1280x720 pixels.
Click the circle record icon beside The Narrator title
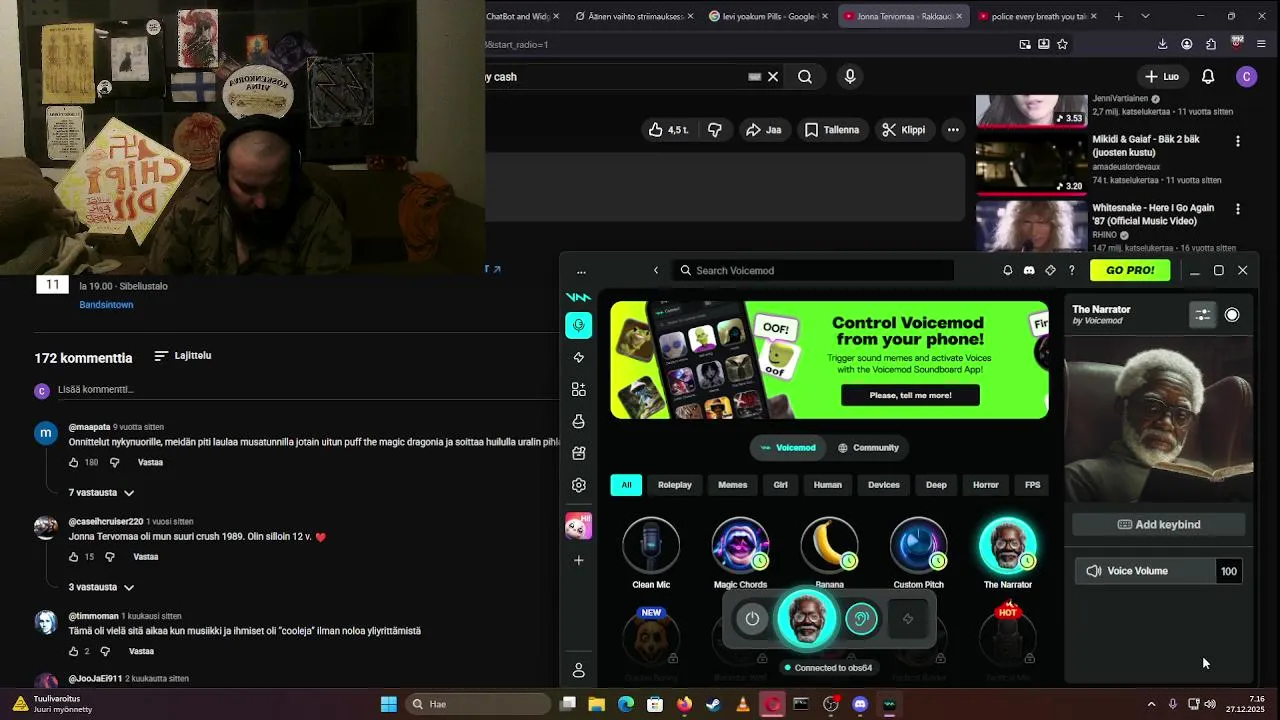(1232, 315)
